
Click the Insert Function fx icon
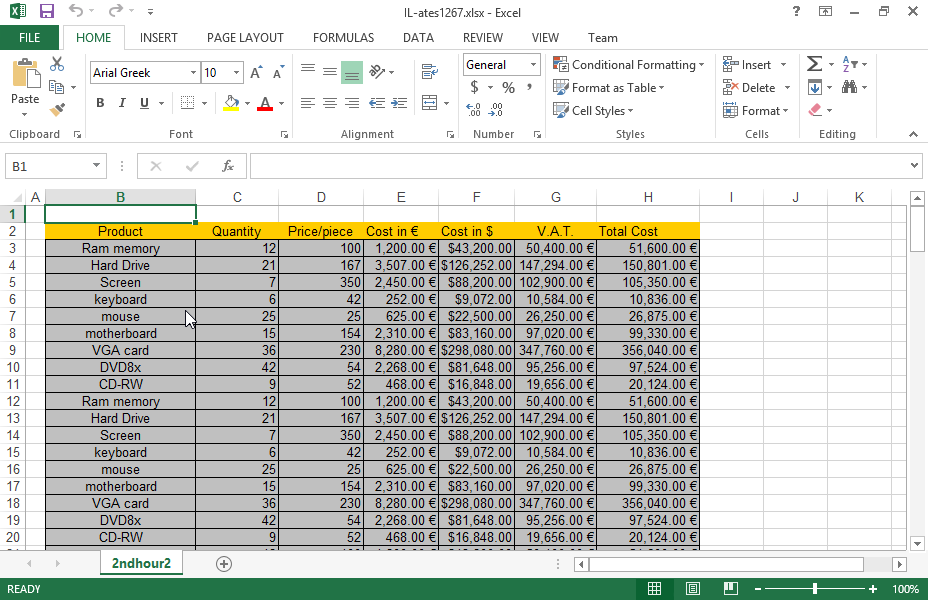pyautogui.click(x=228, y=166)
